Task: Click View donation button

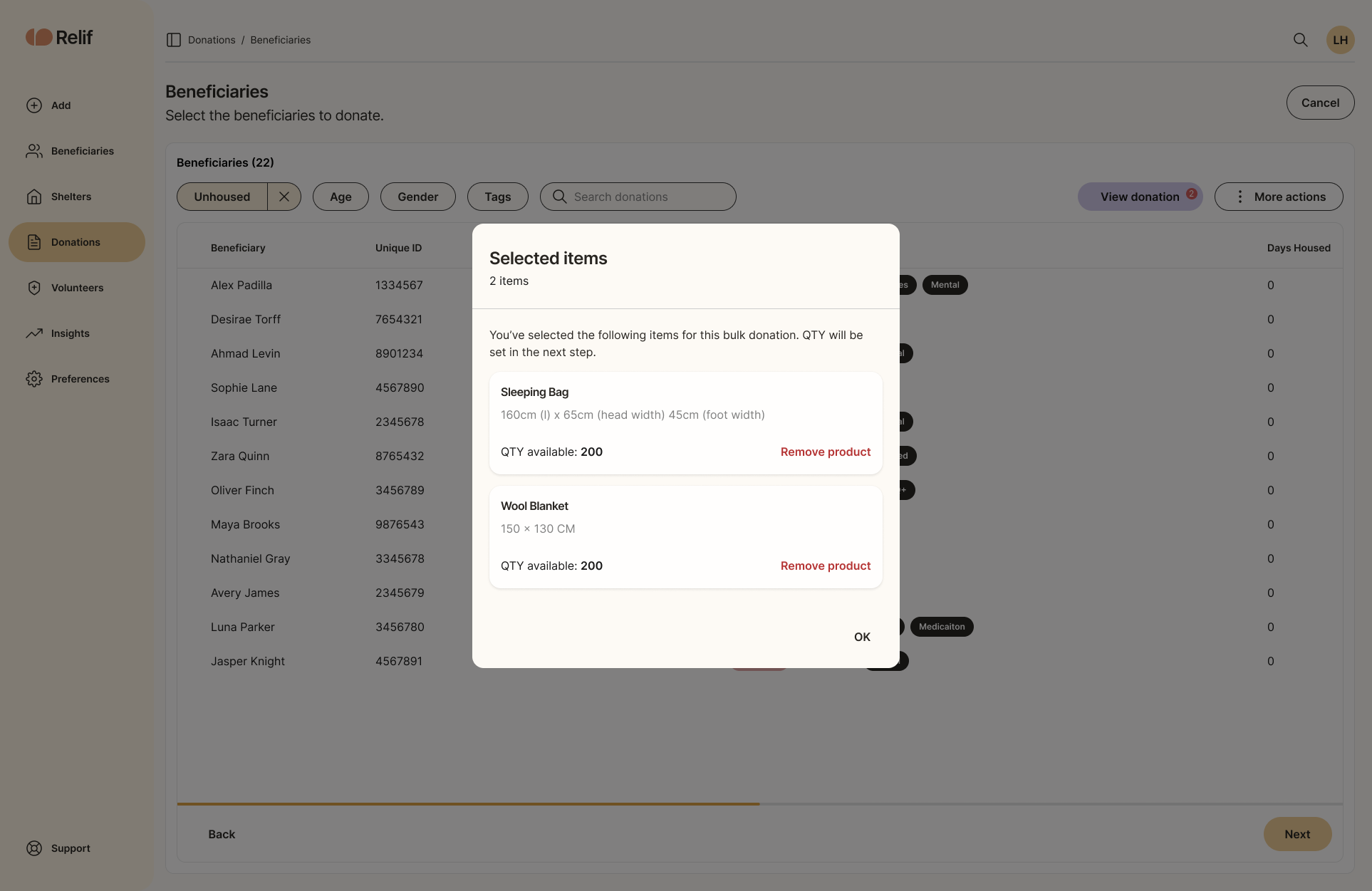Action: coord(1140,197)
